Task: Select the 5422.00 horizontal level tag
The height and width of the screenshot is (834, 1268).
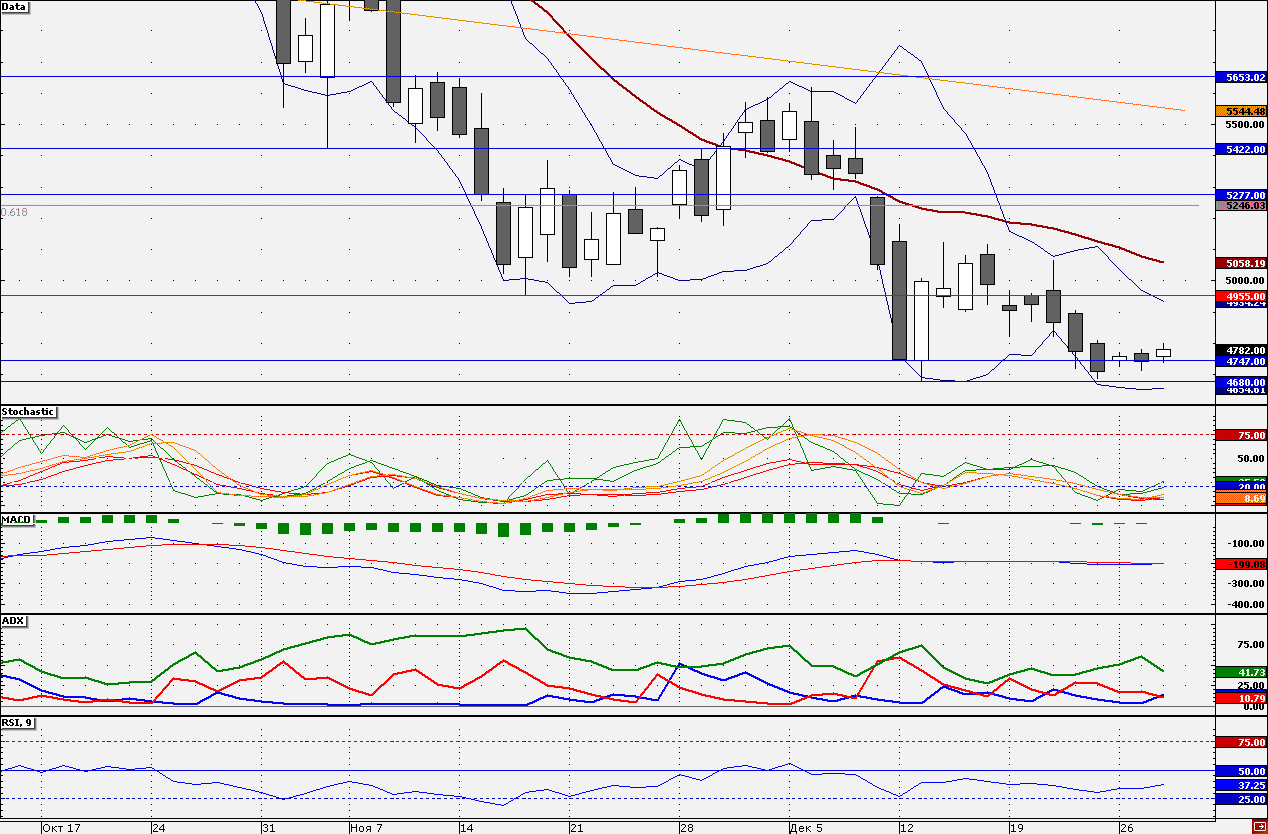Action: (1241, 149)
